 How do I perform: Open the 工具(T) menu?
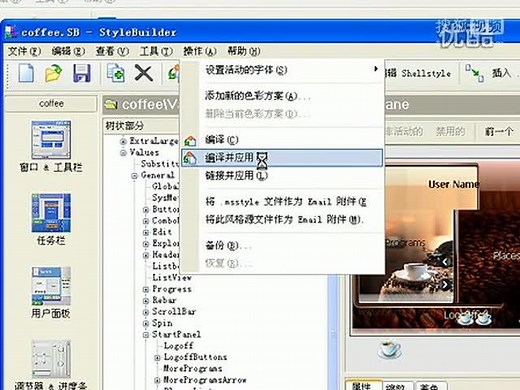coord(156,51)
